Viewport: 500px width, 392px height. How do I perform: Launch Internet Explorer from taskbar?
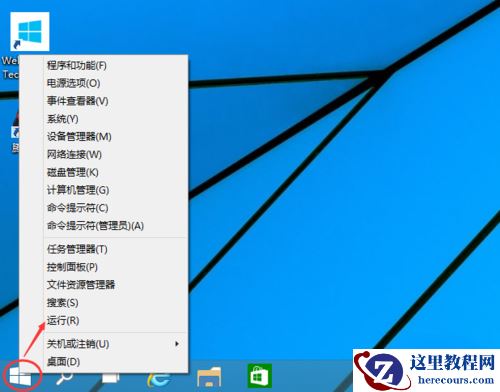click(160, 379)
